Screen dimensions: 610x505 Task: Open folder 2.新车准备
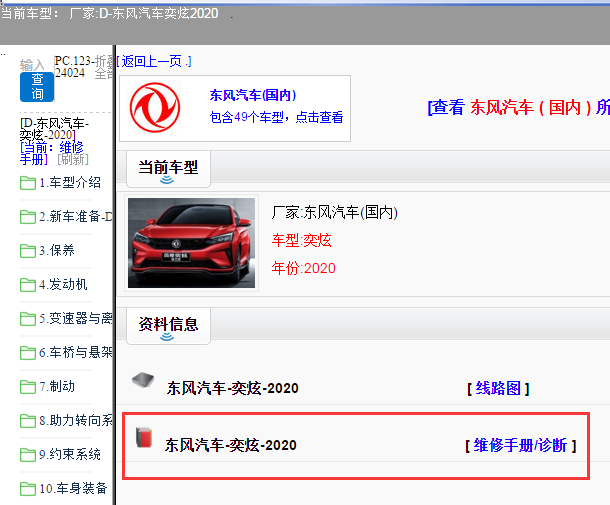tap(75, 216)
